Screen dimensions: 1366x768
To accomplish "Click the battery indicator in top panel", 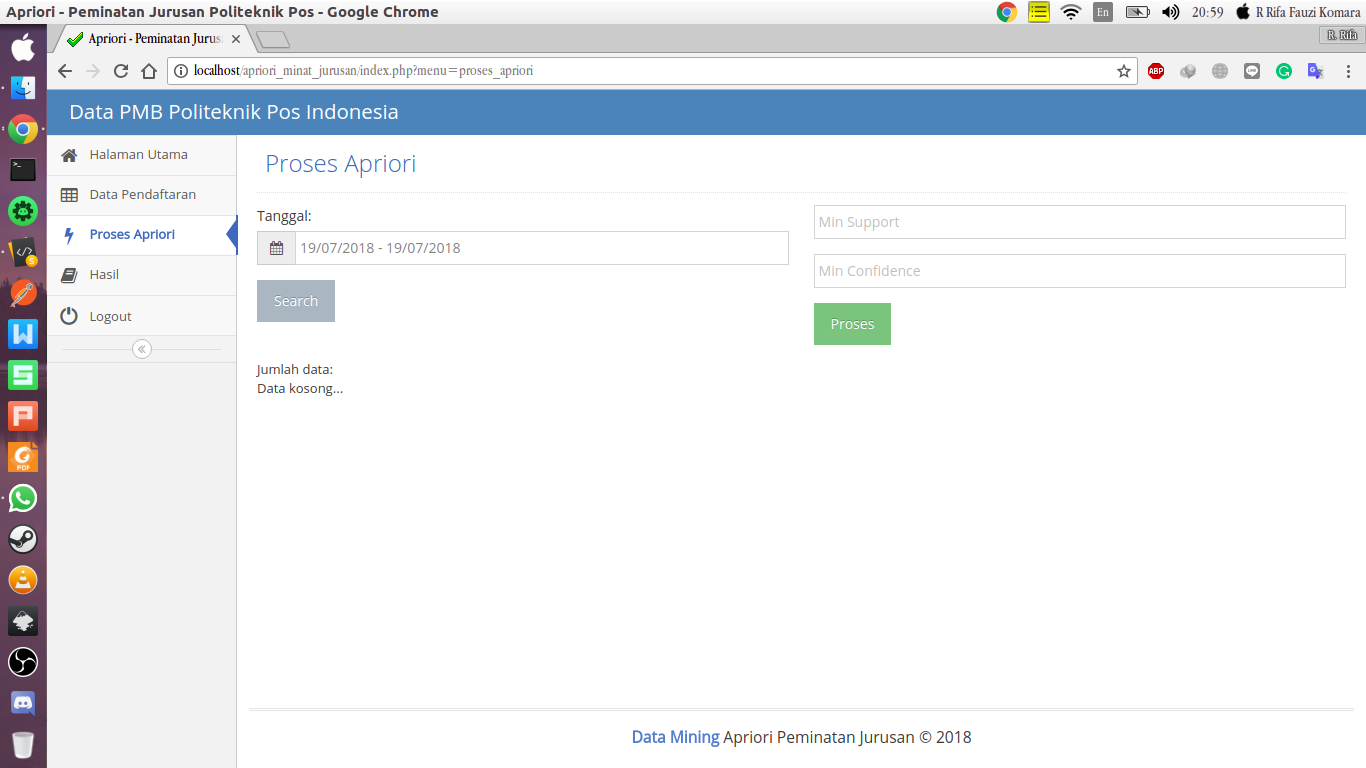I will [1137, 12].
